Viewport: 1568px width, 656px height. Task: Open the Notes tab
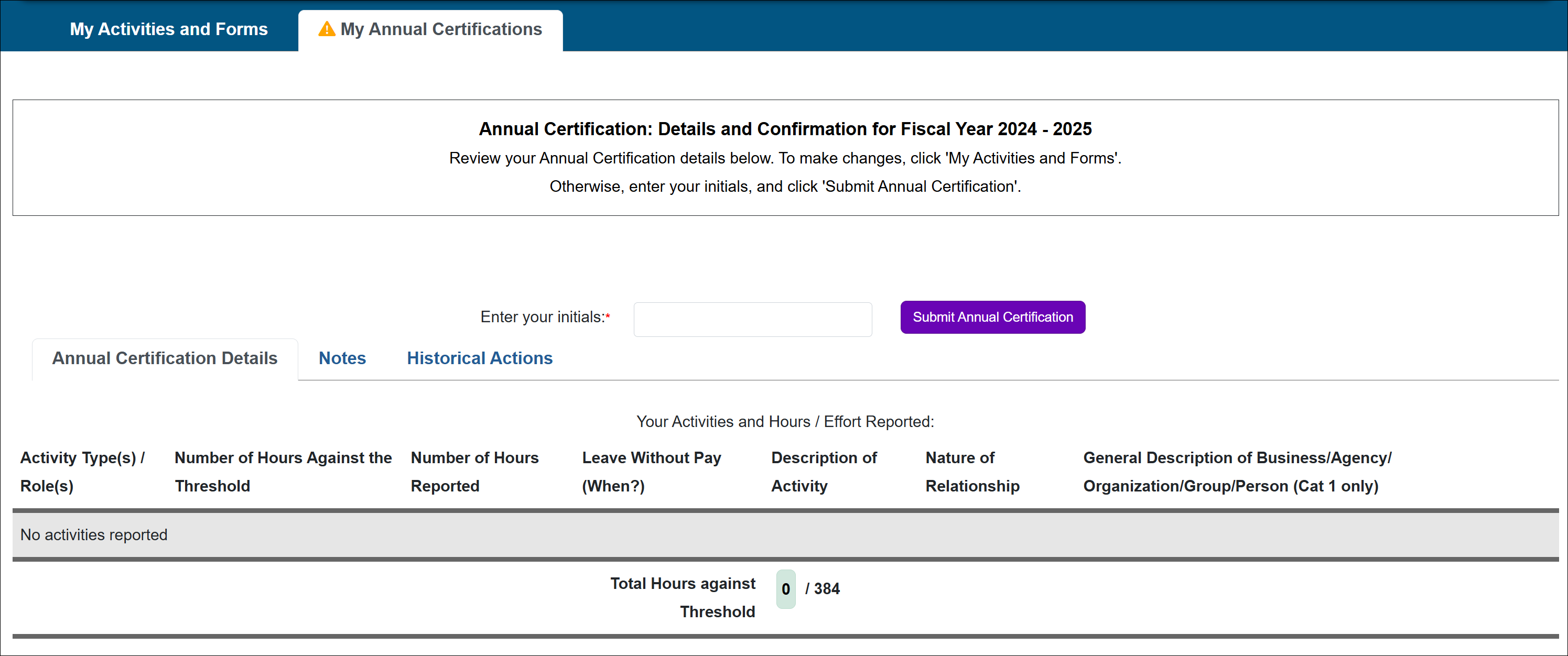342,358
